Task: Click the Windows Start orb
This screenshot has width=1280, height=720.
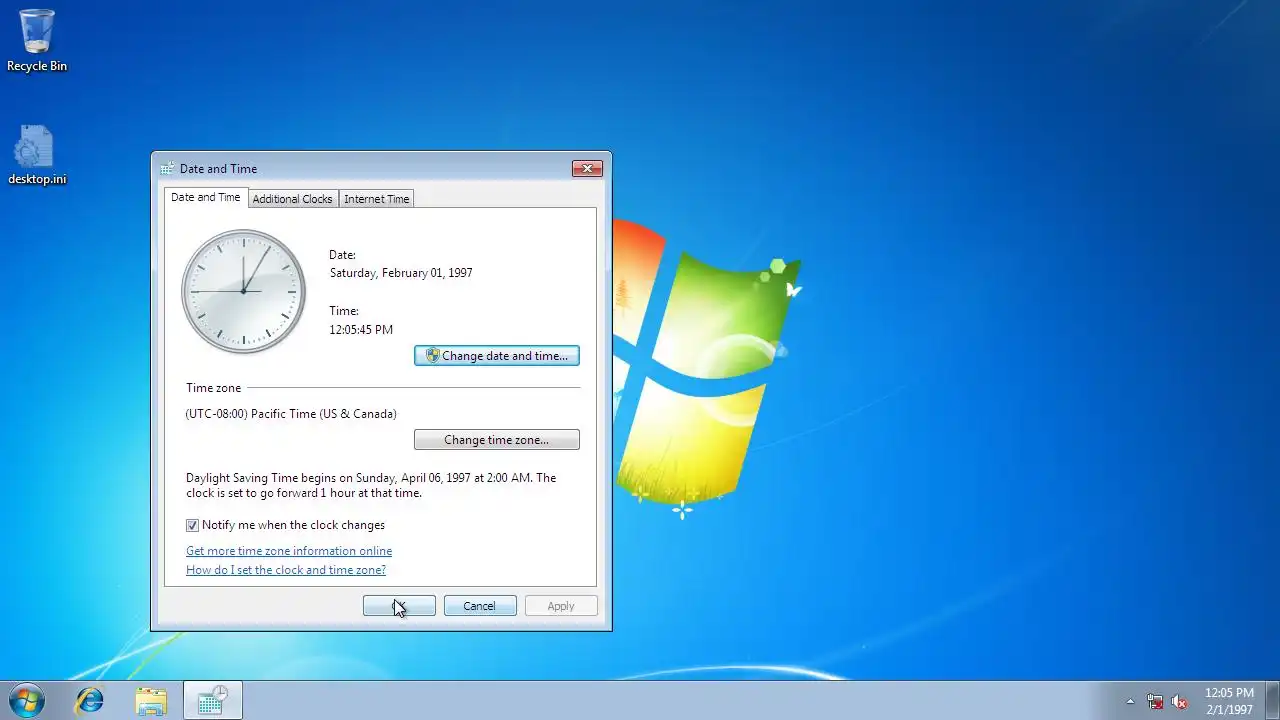Action: pos(27,701)
